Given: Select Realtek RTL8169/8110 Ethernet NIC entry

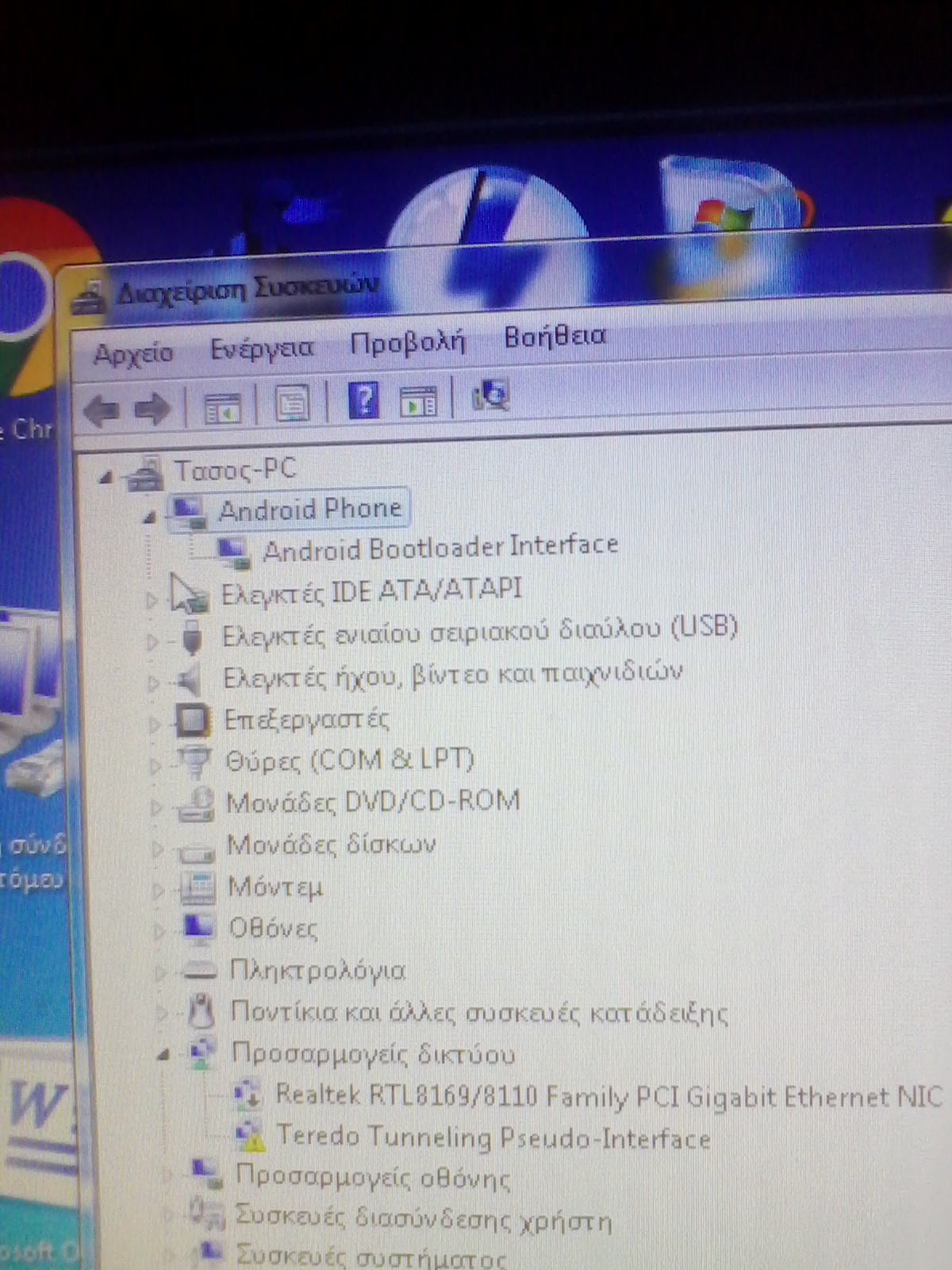Looking at the screenshot, I should (607, 1096).
